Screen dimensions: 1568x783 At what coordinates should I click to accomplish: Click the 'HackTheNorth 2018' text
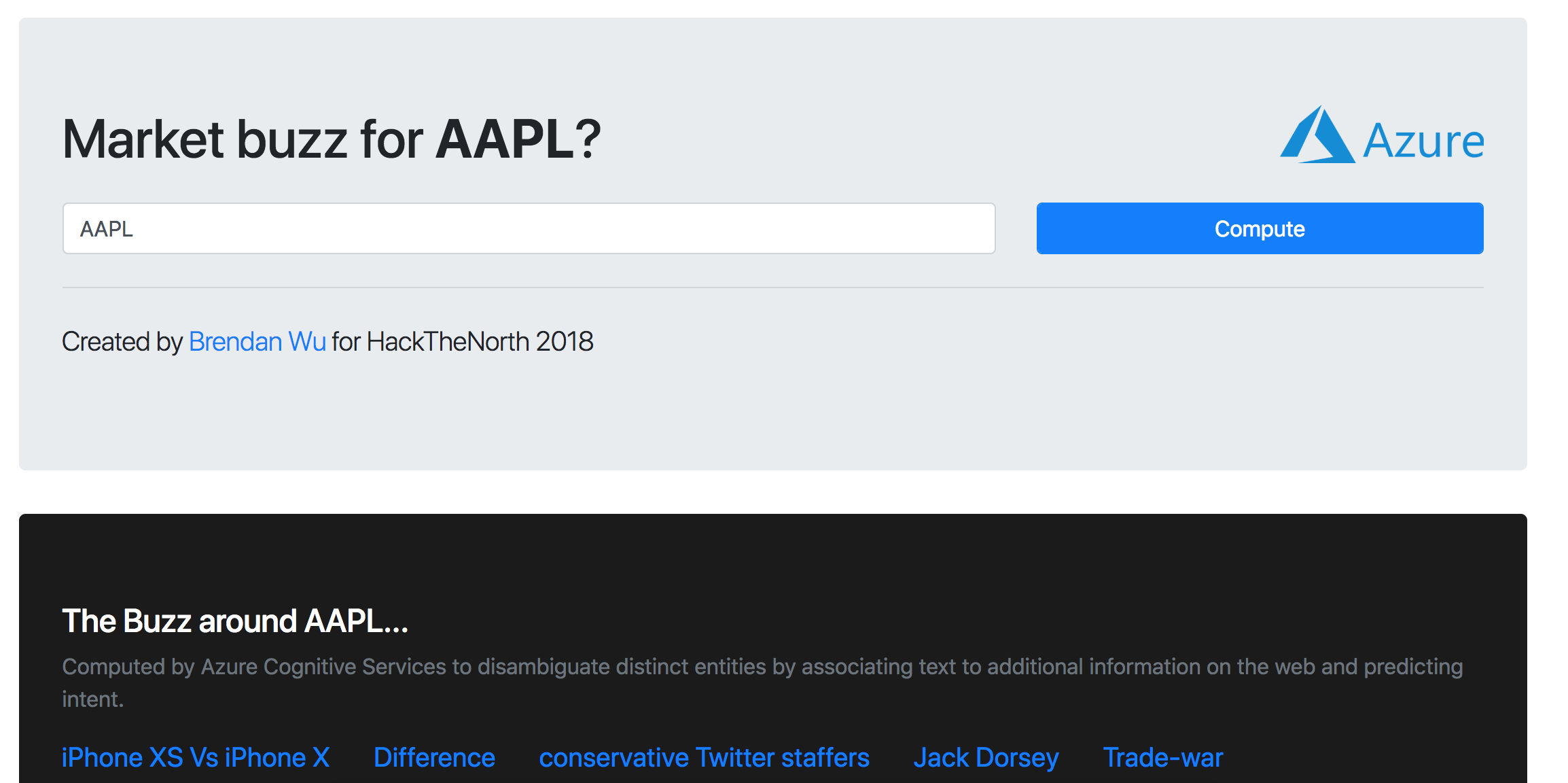(480, 341)
